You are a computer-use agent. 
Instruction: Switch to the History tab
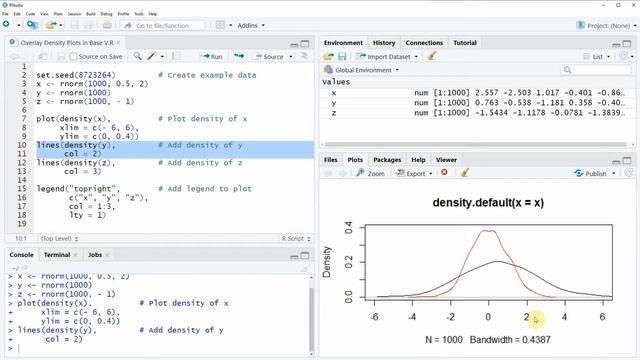pyautogui.click(x=384, y=42)
